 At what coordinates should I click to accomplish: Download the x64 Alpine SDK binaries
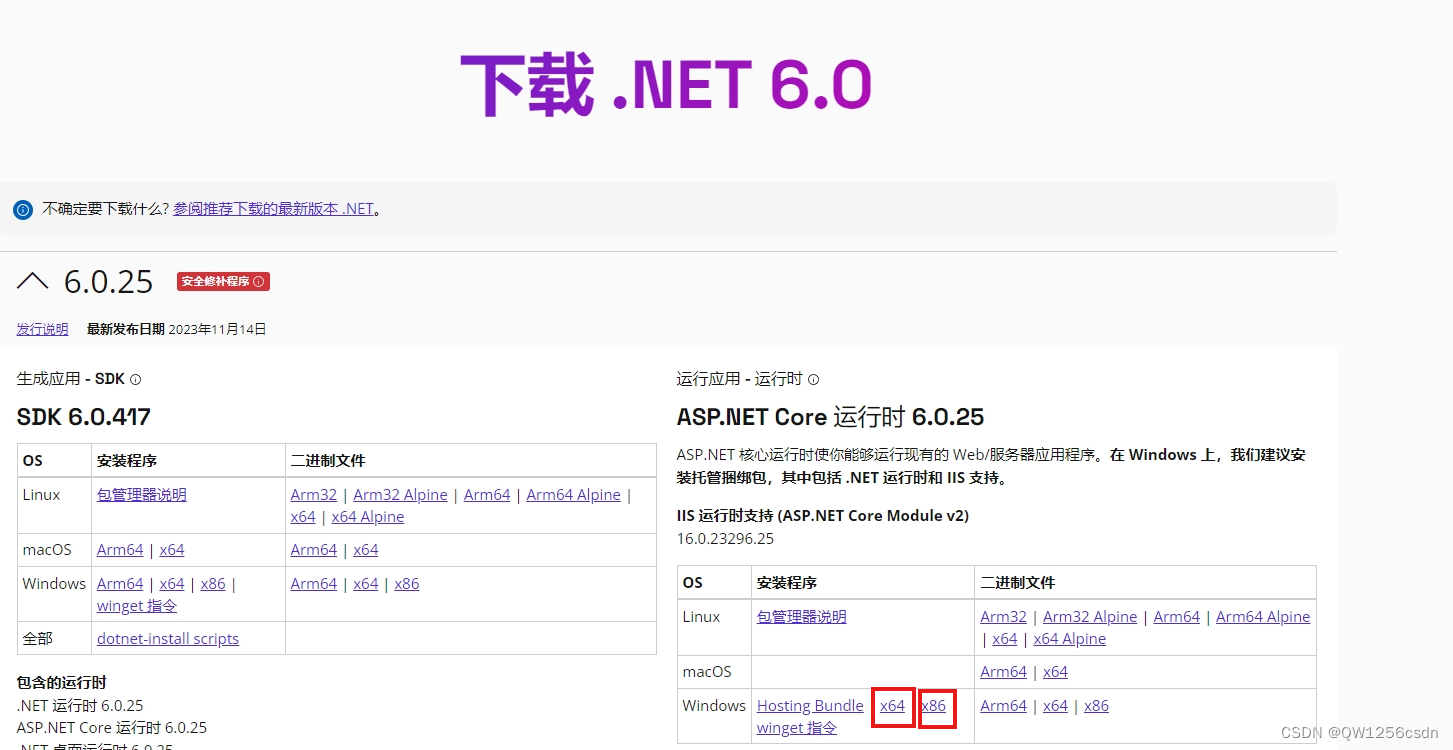[x=367, y=516]
